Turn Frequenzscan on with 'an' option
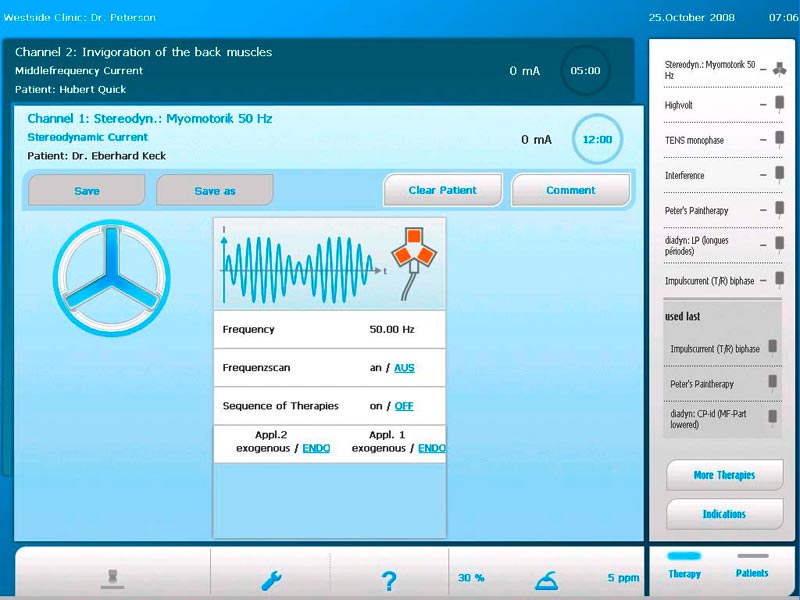 point(376,368)
